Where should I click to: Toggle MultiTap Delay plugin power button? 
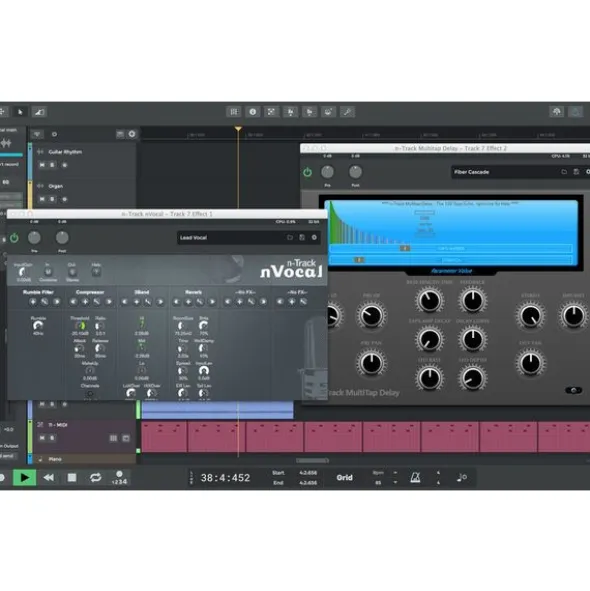[x=307, y=172]
